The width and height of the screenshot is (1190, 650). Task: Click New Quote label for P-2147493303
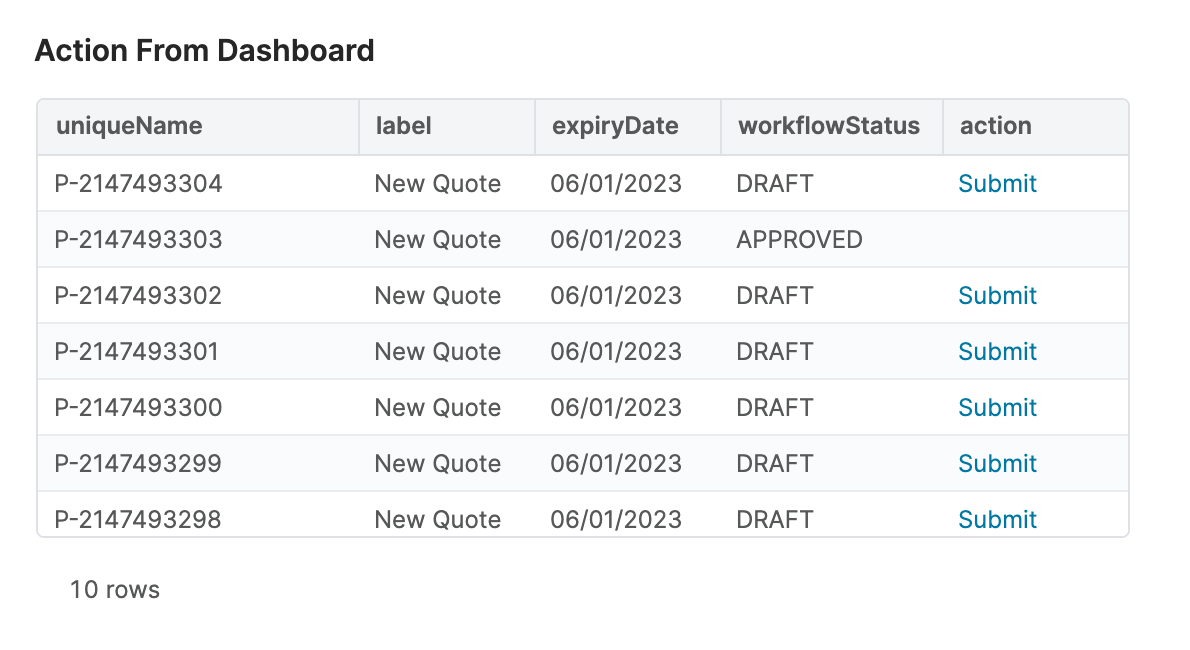coord(437,240)
